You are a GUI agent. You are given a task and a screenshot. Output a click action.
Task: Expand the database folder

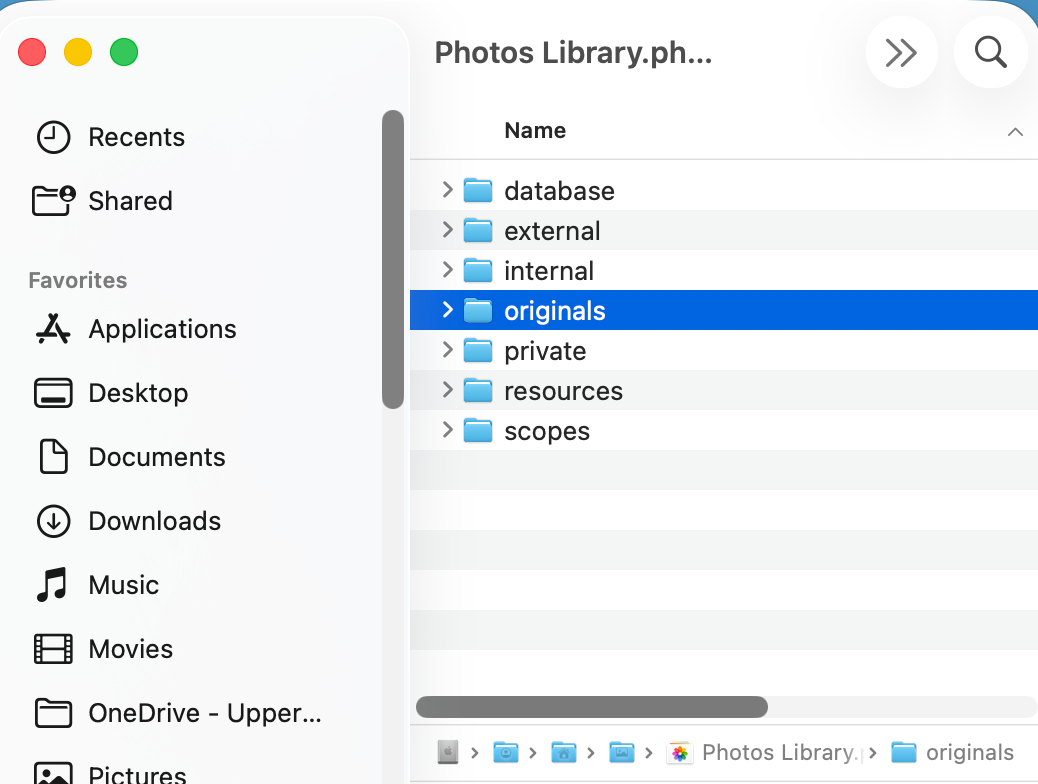click(x=447, y=190)
